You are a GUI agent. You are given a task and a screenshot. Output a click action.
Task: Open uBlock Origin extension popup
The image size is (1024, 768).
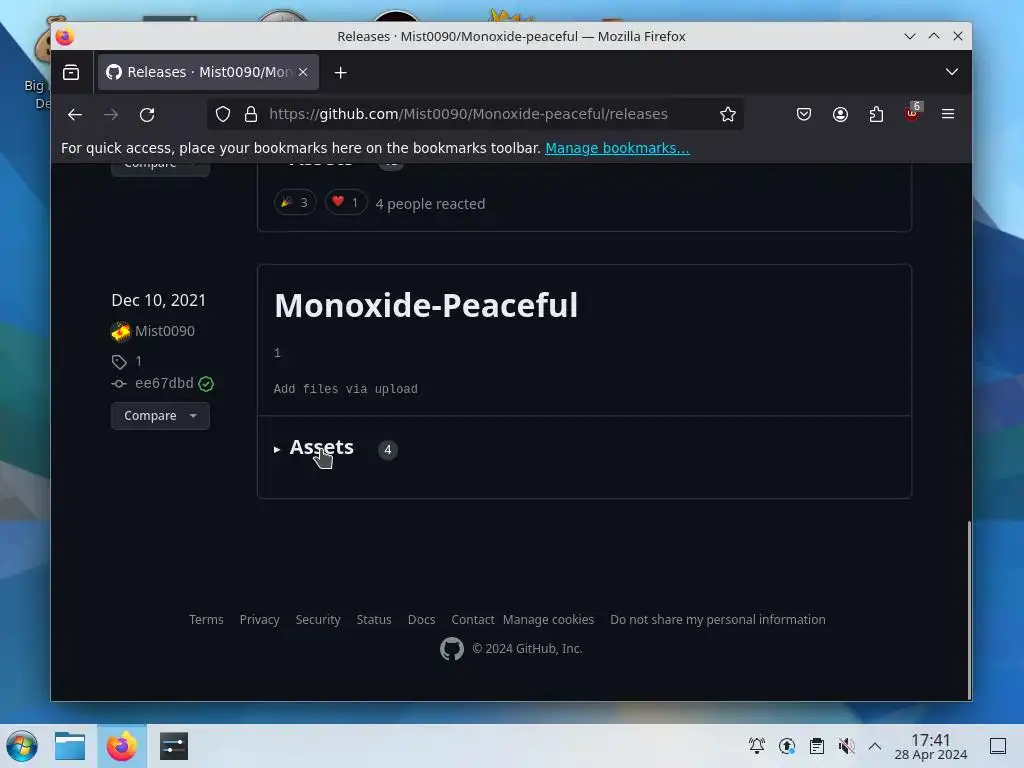(x=912, y=114)
